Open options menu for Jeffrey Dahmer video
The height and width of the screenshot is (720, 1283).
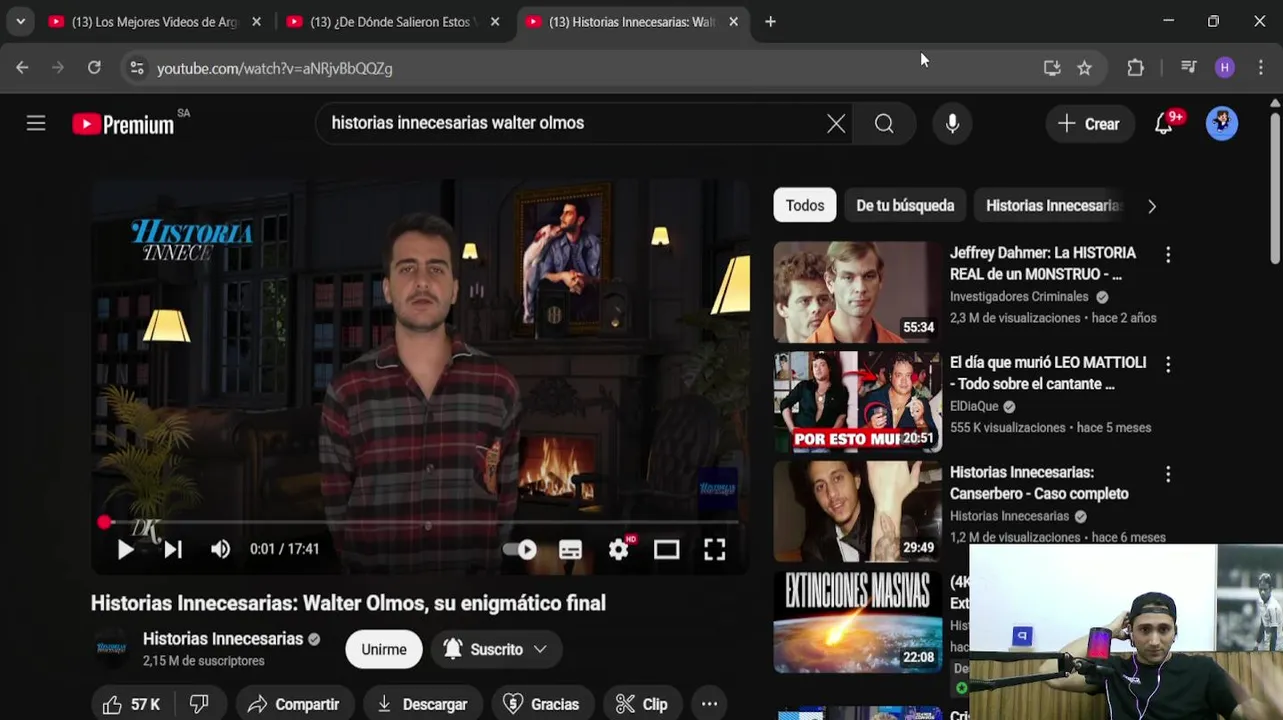click(x=1167, y=254)
